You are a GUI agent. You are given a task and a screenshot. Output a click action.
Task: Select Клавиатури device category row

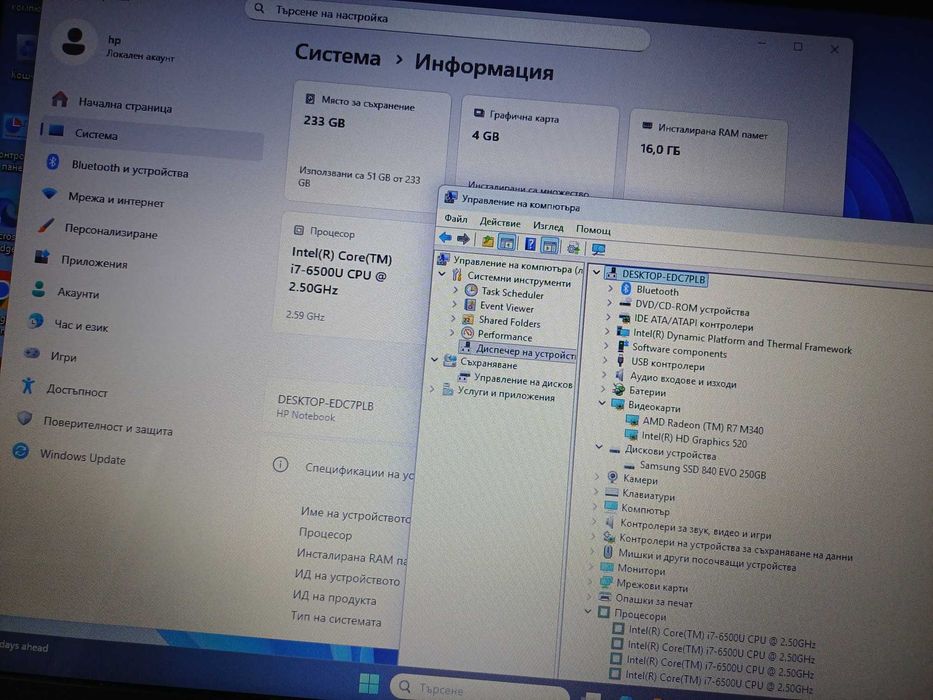click(640, 494)
